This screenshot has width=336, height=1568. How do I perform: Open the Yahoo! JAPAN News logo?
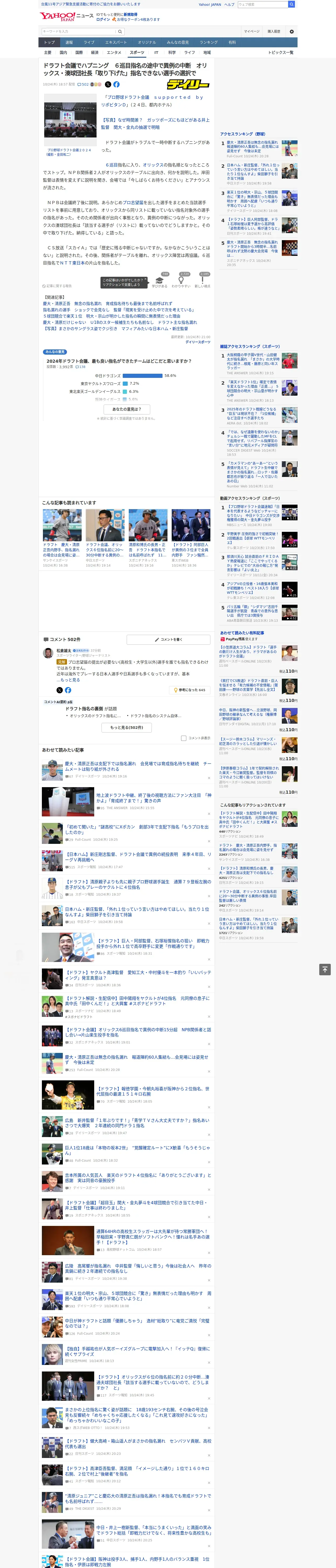[66, 16]
